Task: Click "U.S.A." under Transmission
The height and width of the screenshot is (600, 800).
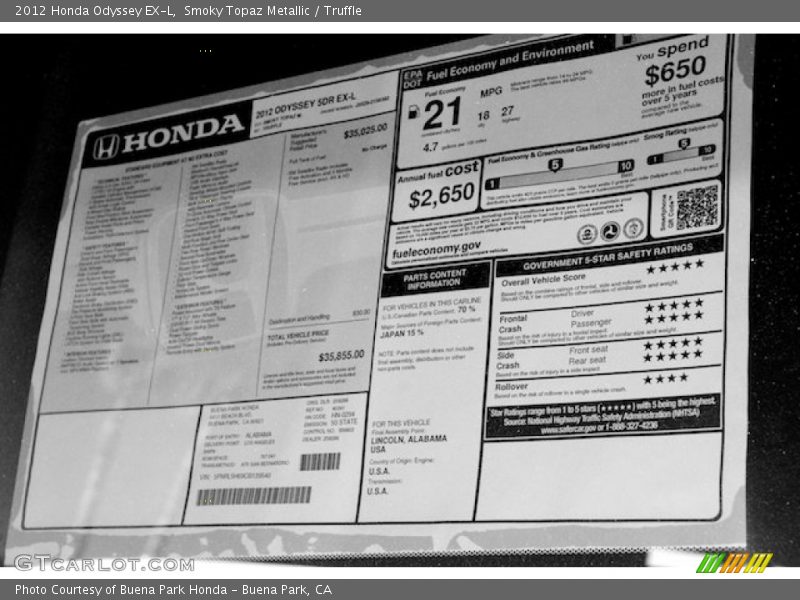Action: [378, 491]
